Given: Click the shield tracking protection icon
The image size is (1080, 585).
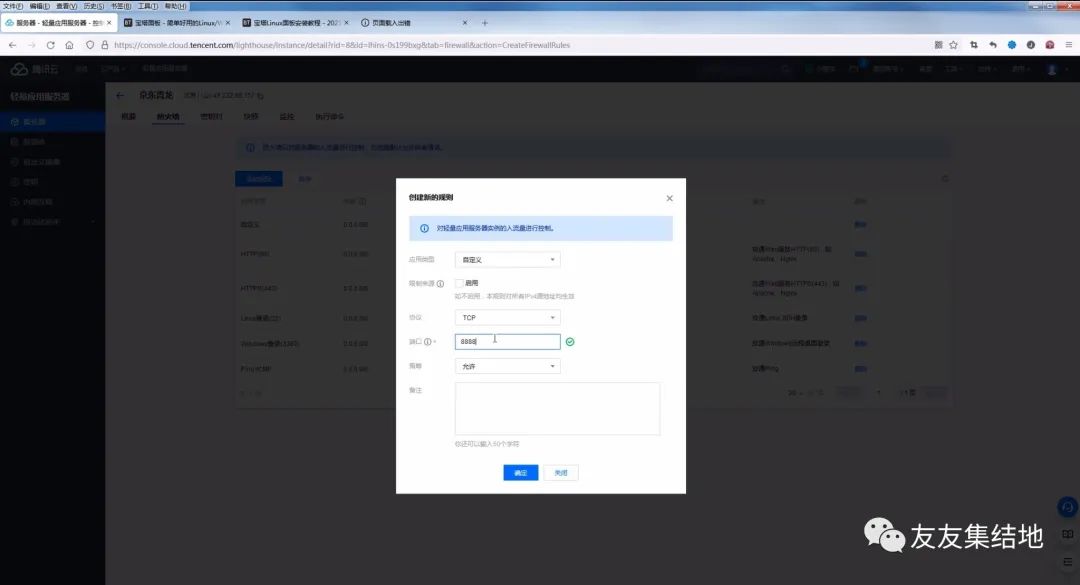Looking at the screenshot, I should (x=90, y=45).
